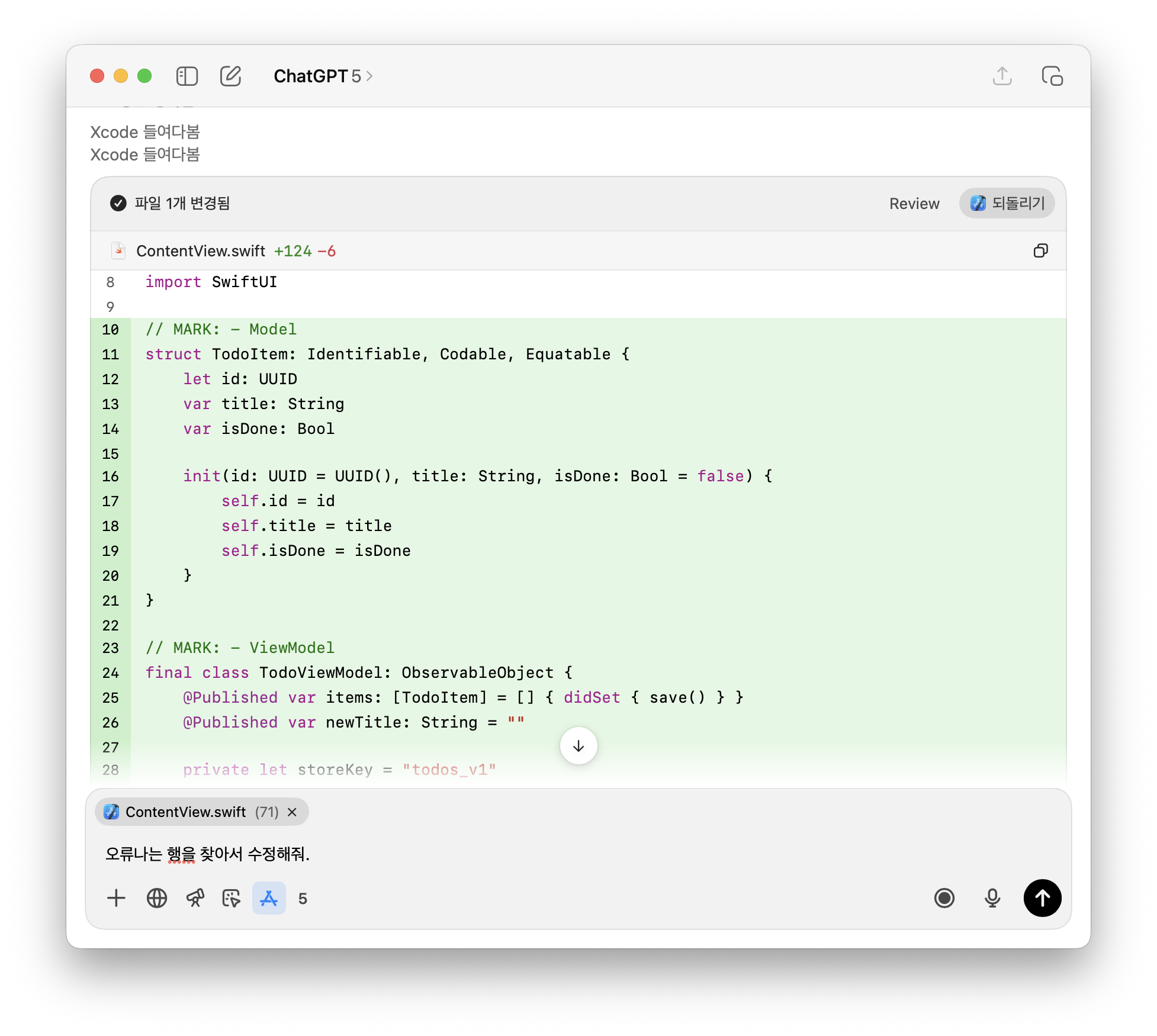Toggle the sidebar panel icon

coord(187,76)
